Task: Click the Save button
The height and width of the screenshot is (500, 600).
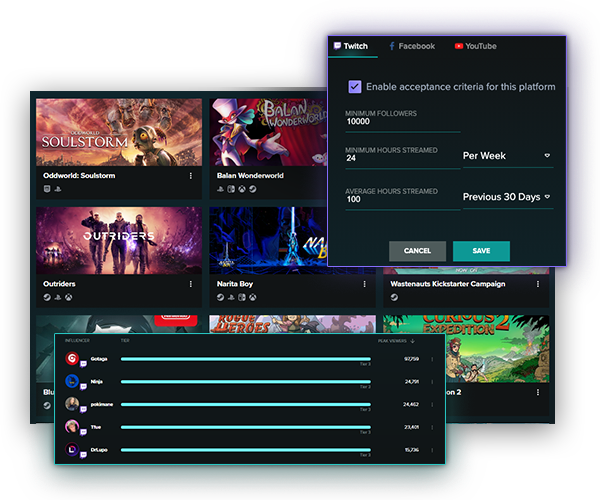Action: pos(481,251)
